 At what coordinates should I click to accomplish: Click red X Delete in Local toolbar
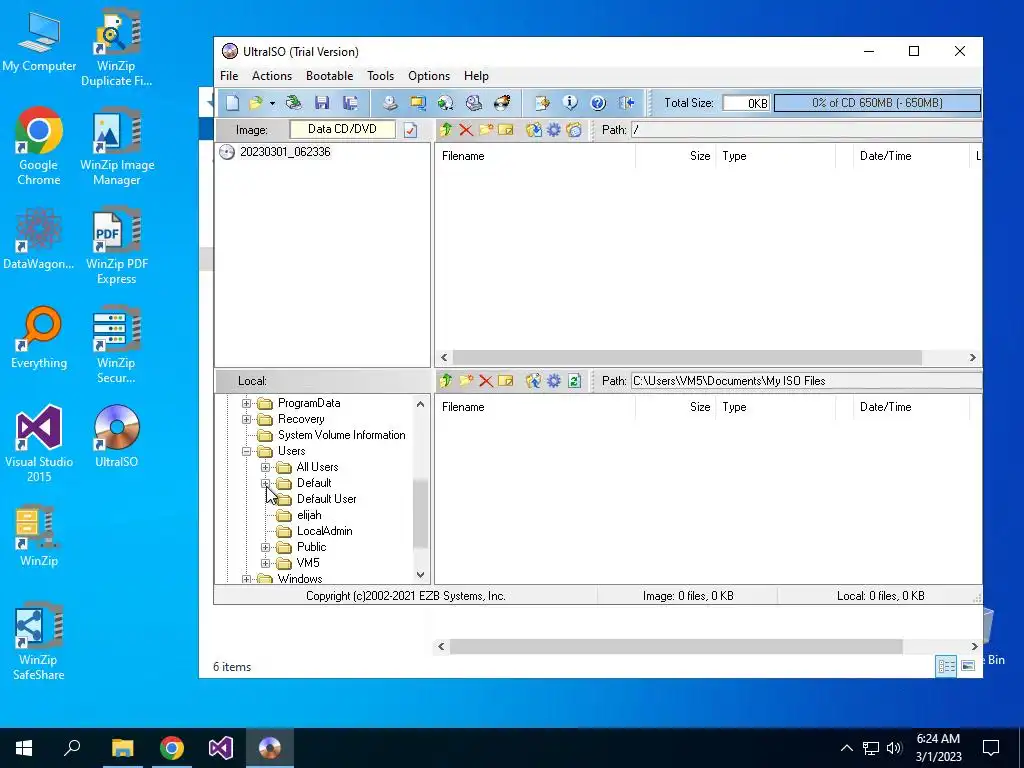click(x=485, y=381)
